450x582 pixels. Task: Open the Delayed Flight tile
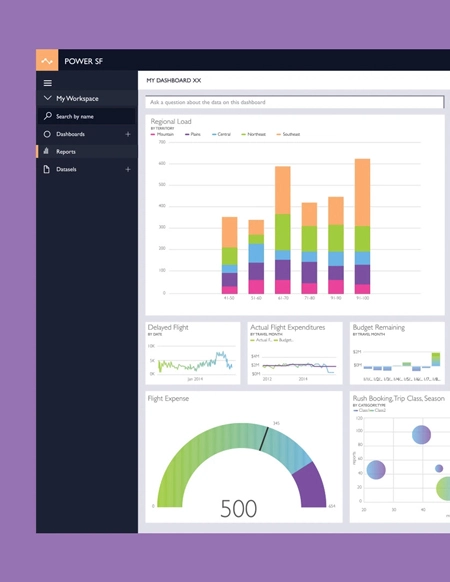pyautogui.click(x=193, y=353)
